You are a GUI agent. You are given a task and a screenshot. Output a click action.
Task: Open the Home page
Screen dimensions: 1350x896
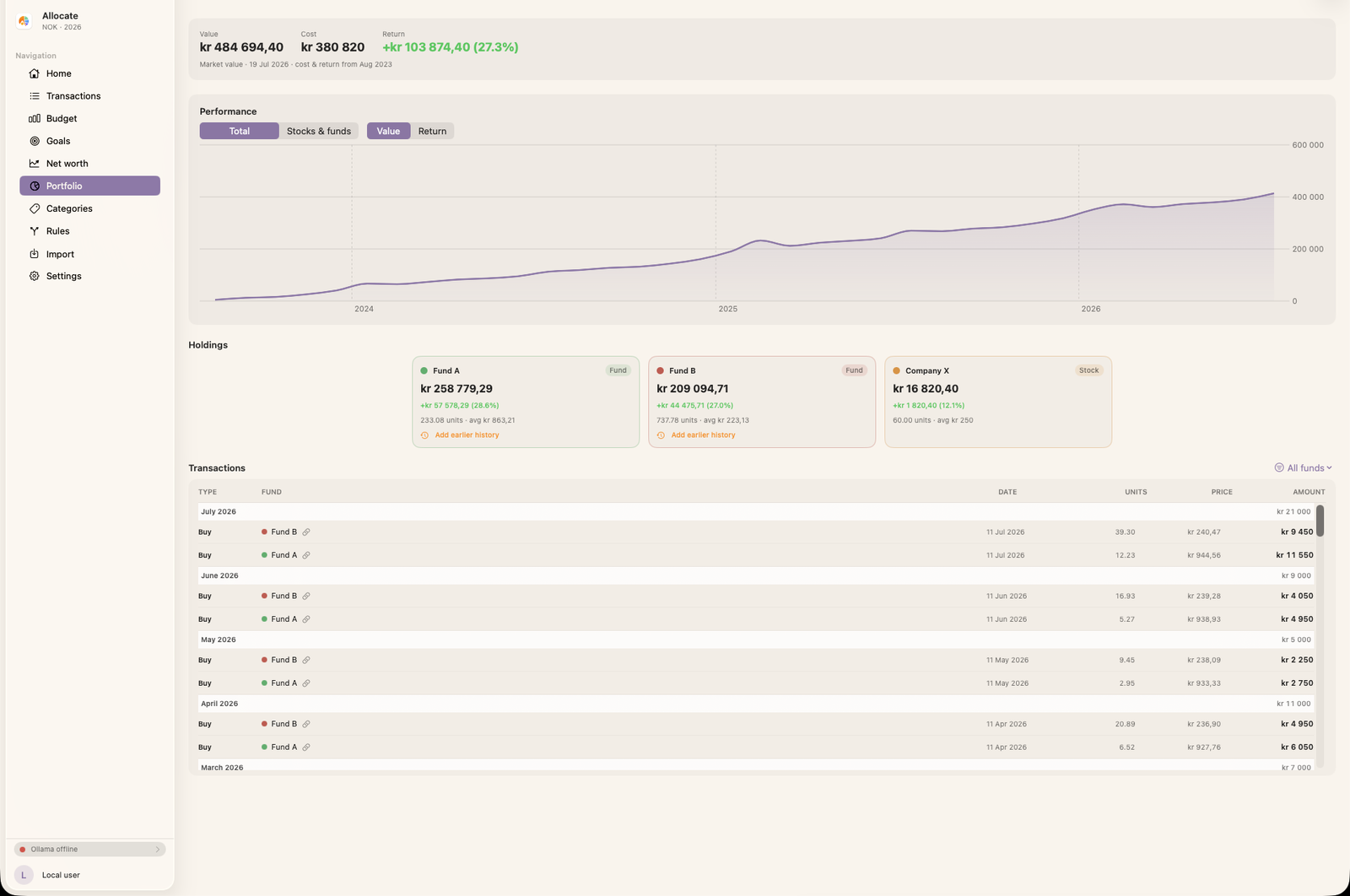point(89,73)
